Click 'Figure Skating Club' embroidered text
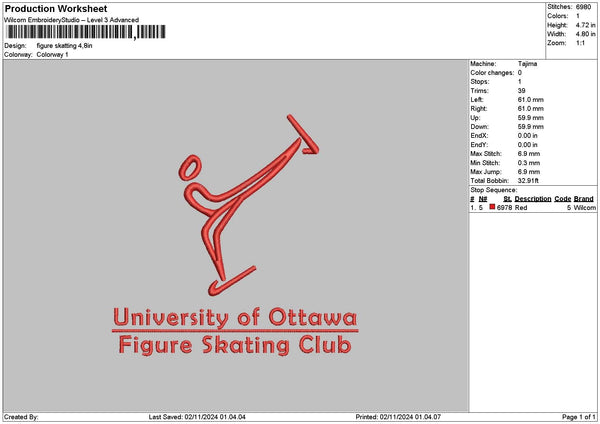This screenshot has height=424, width=600. tap(235, 346)
